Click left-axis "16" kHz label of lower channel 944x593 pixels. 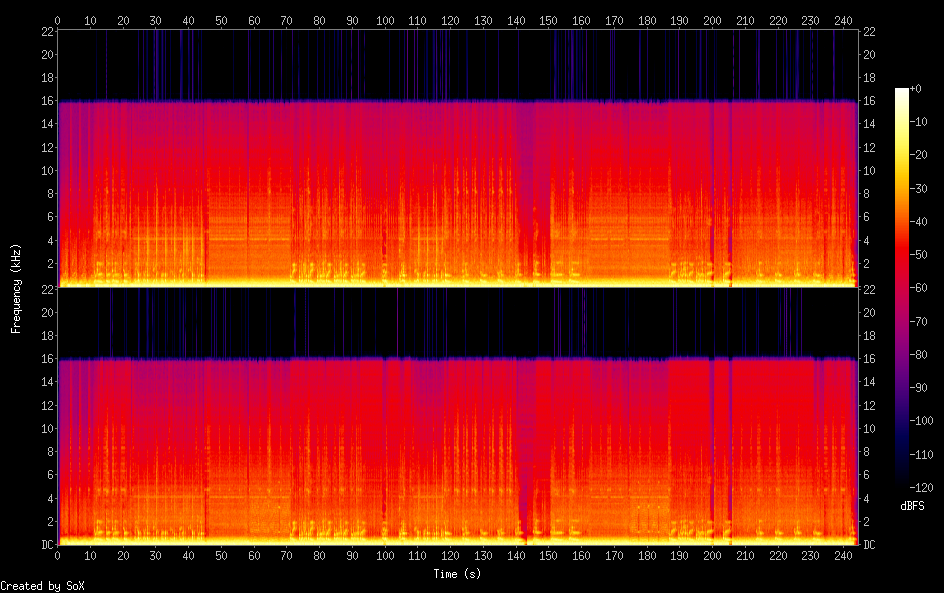click(48, 359)
